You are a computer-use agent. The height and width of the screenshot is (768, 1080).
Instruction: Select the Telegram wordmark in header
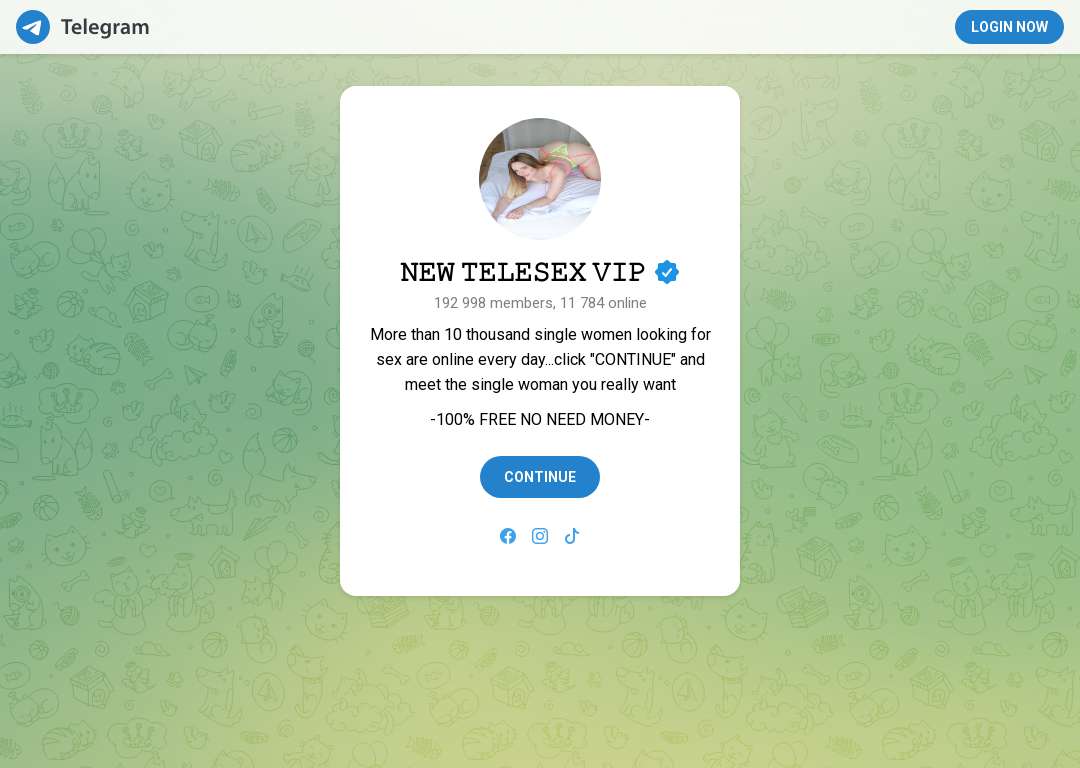point(105,27)
